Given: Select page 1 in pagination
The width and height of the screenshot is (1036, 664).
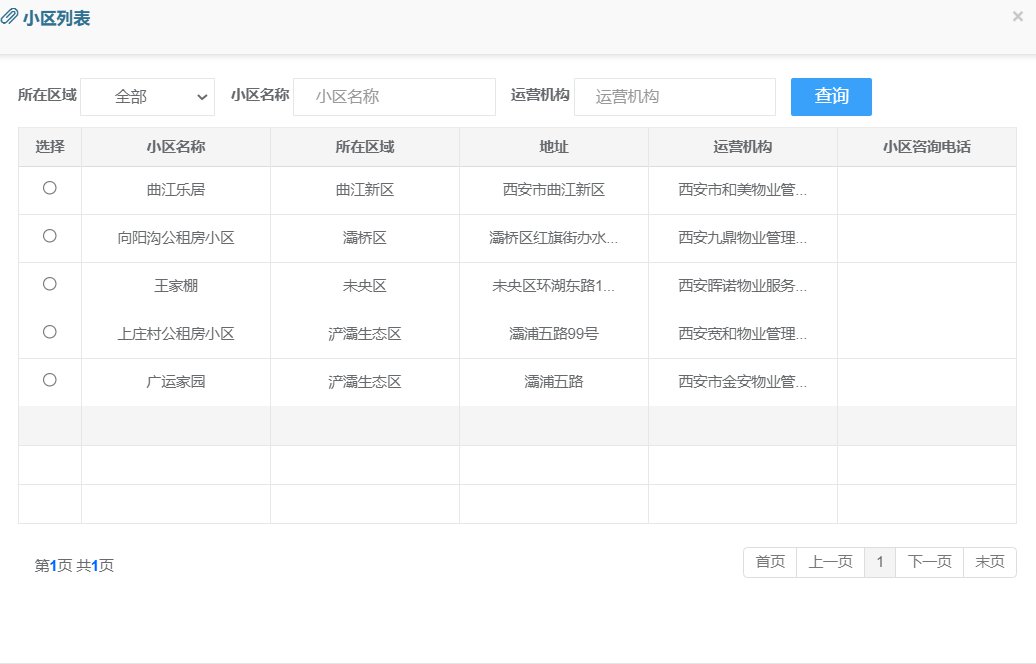Looking at the screenshot, I should (880, 562).
